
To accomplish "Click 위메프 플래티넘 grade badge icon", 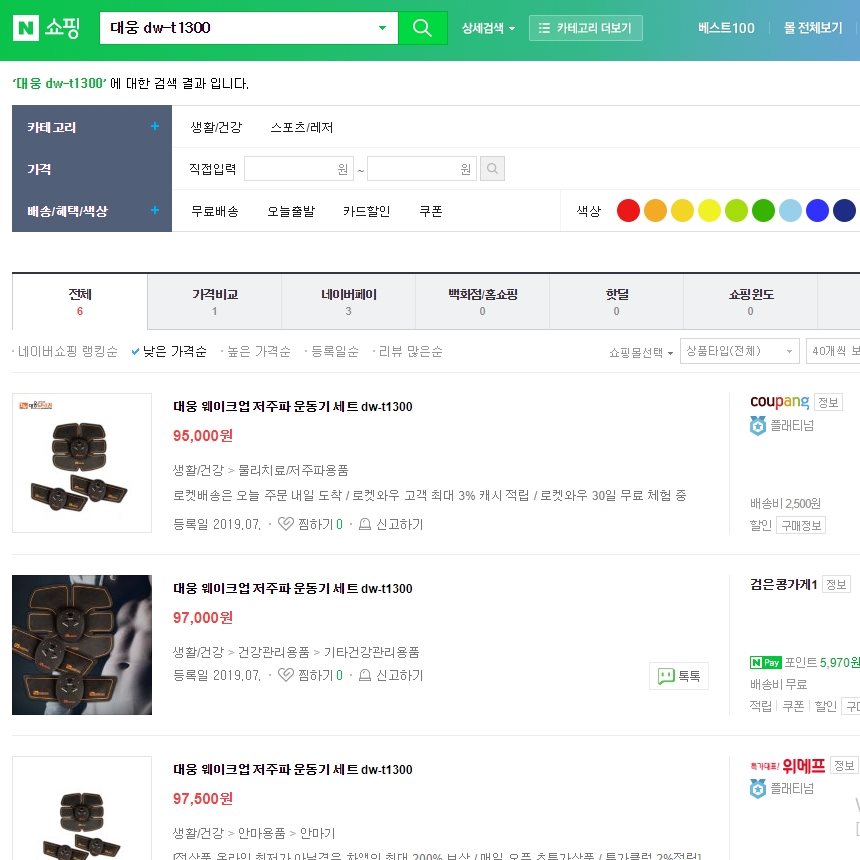I will click(x=757, y=789).
